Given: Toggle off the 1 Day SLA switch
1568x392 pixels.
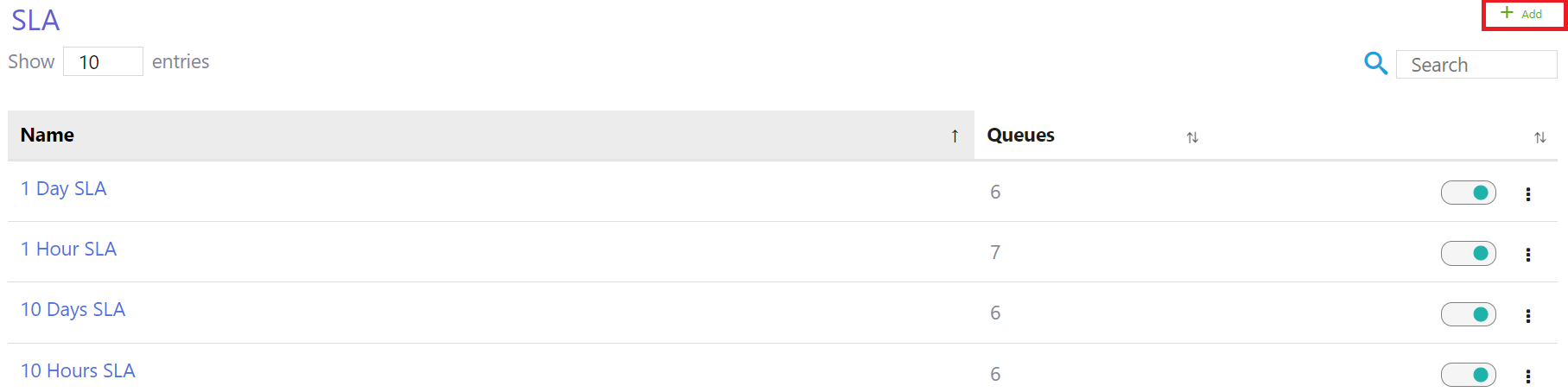Looking at the screenshot, I should pyautogui.click(x=1468, y=193).
